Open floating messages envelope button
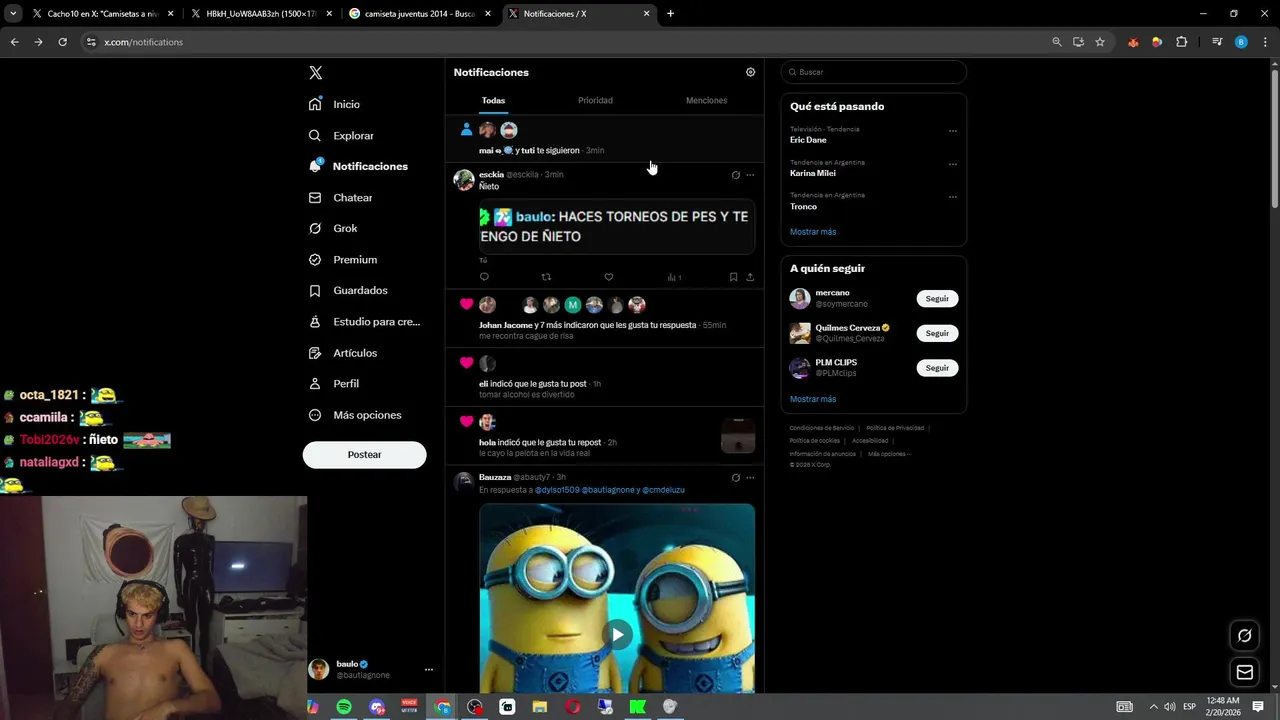The height and width of the screenshot is (720, 1280). (x=1244, y=672)
